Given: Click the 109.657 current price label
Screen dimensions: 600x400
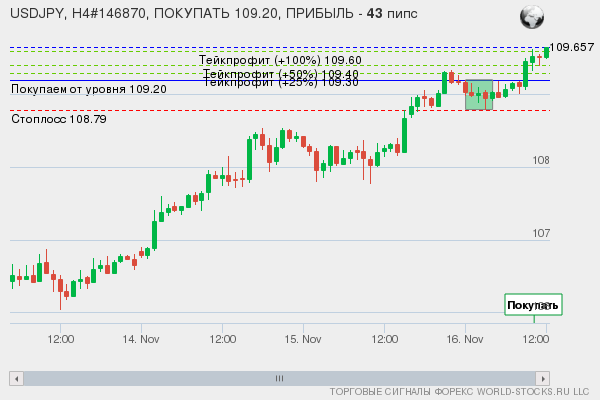Looking at the screenshot, I should pyautogui.click(x=573, y=47).
